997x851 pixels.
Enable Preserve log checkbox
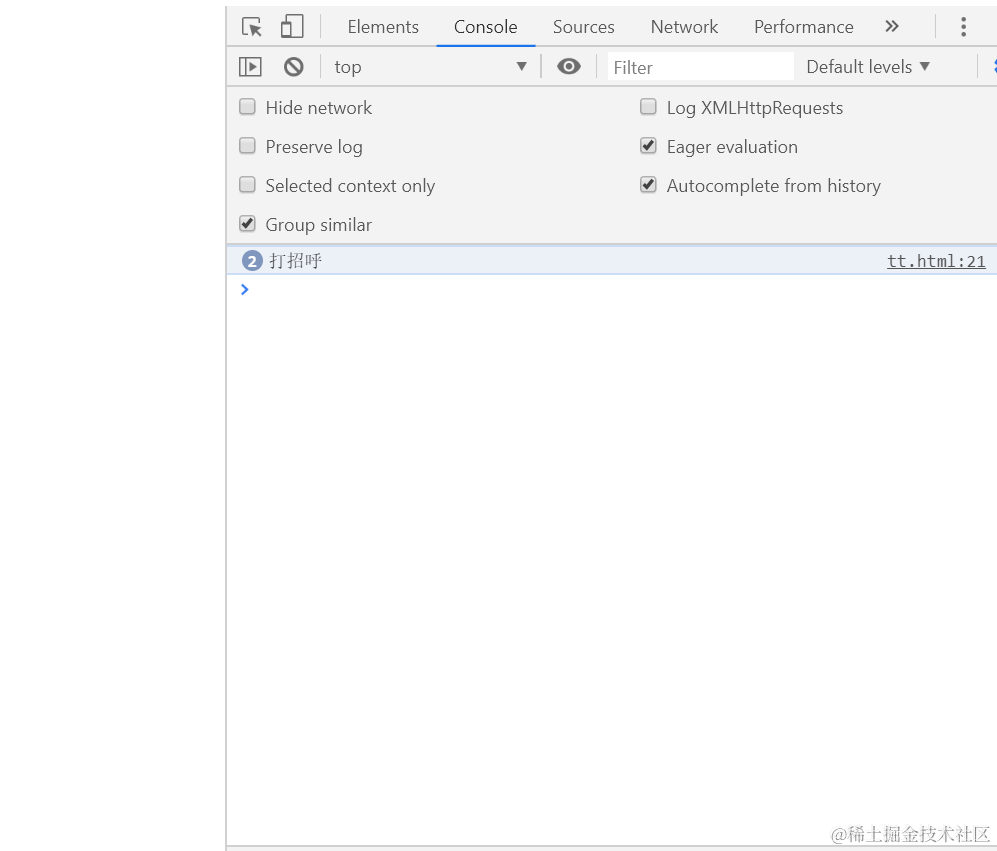coord(247,146)
